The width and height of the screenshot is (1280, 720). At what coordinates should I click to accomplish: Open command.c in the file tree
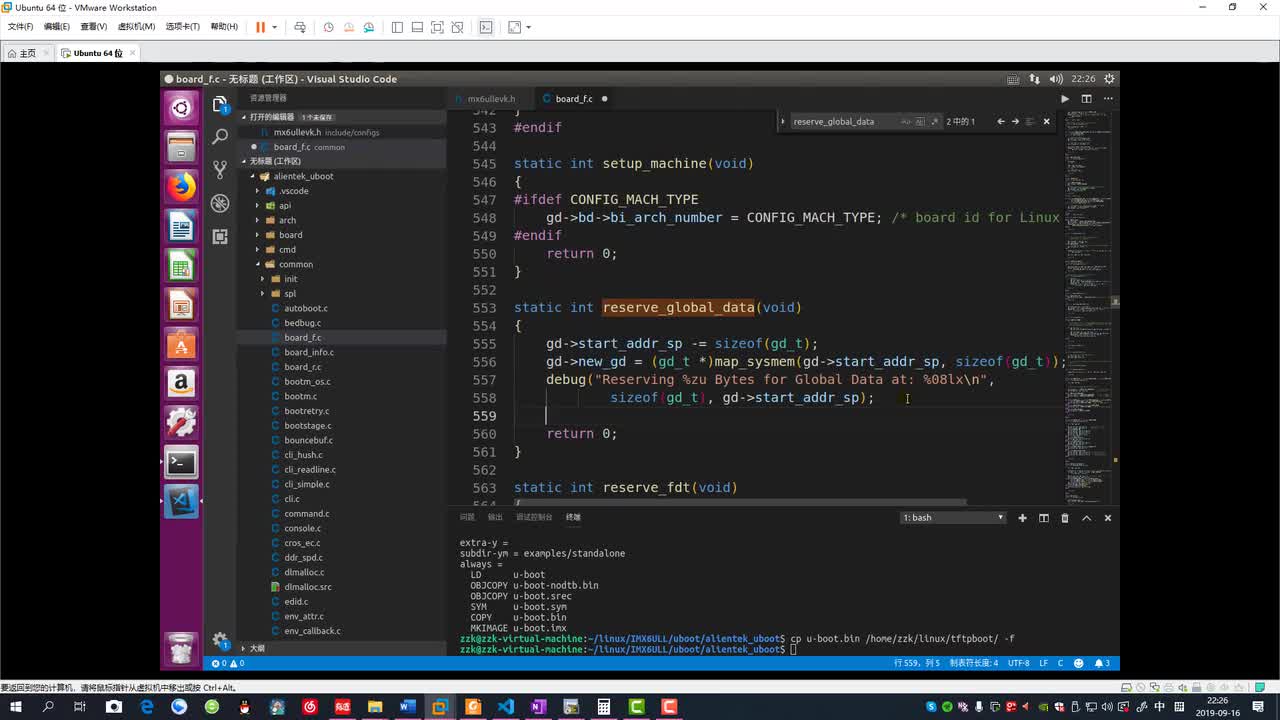coord(306,514)
